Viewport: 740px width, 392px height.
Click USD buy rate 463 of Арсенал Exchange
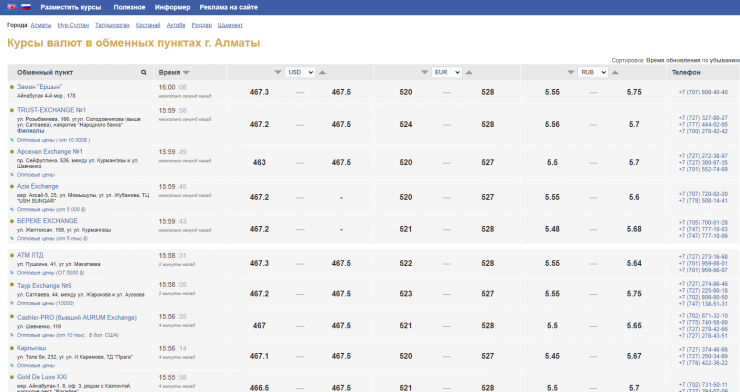click(259, 162)
